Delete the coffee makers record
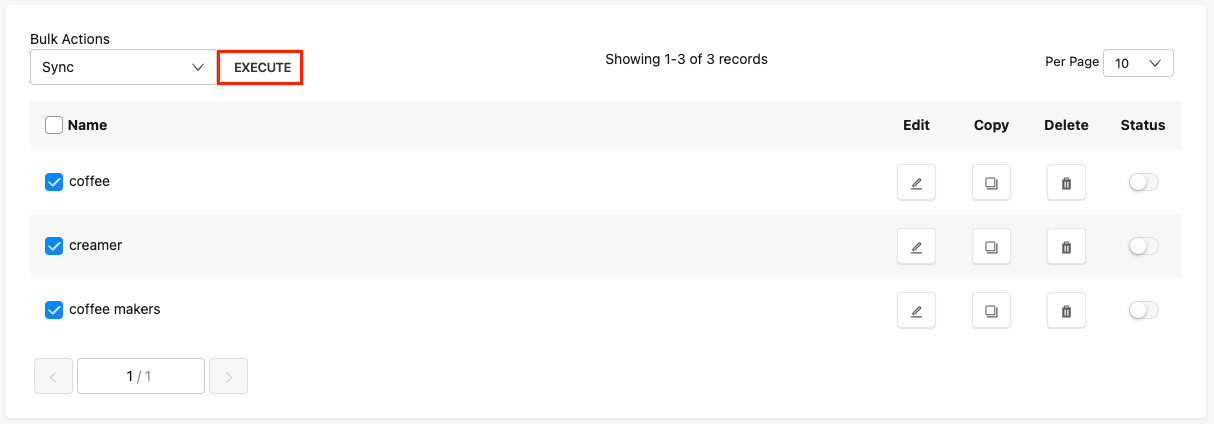 tap(1066, 311)
